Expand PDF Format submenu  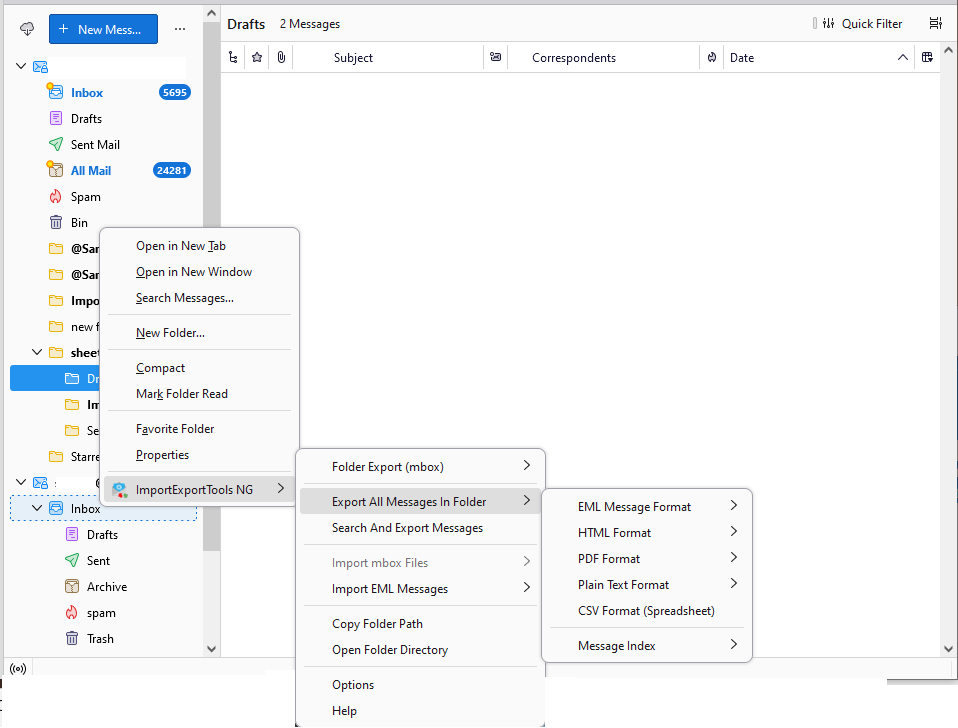647,559
